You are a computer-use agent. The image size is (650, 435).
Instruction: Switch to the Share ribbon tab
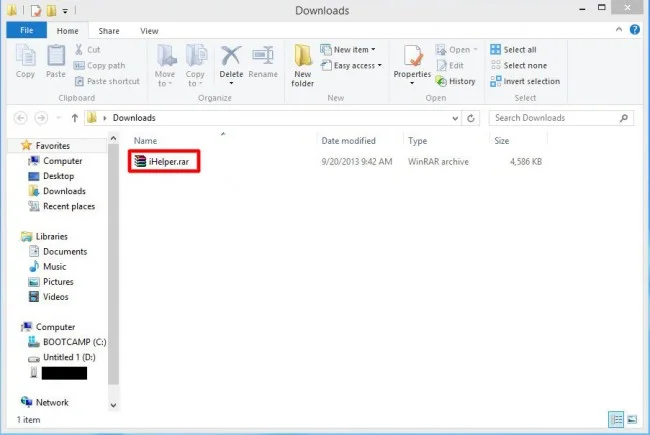pyautogui.click(x=109, y=31)
